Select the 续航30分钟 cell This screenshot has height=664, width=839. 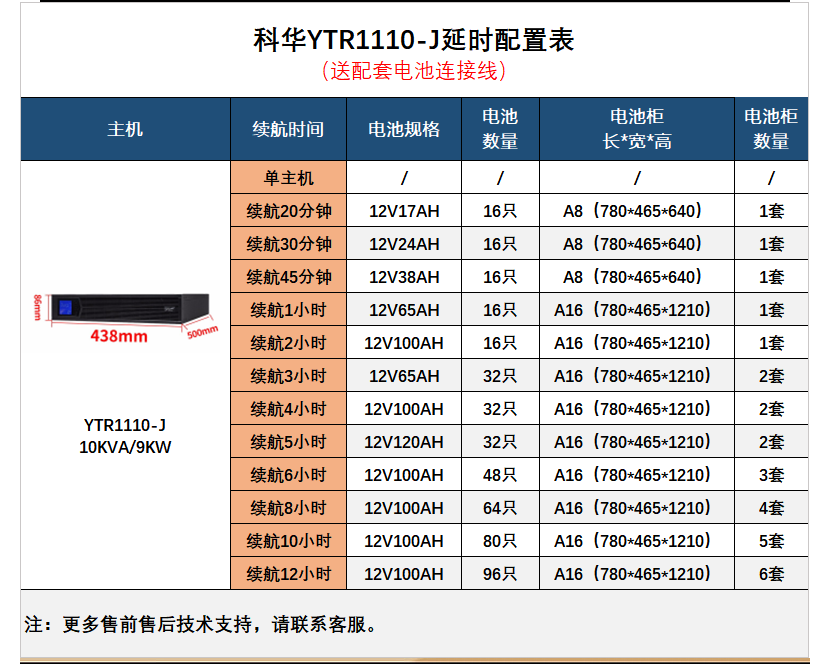[288, 244]
